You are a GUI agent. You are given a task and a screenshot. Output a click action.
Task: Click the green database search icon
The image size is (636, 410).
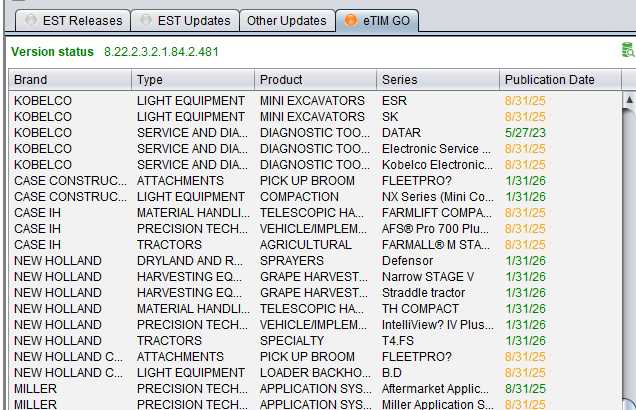(x=628, y=50)
